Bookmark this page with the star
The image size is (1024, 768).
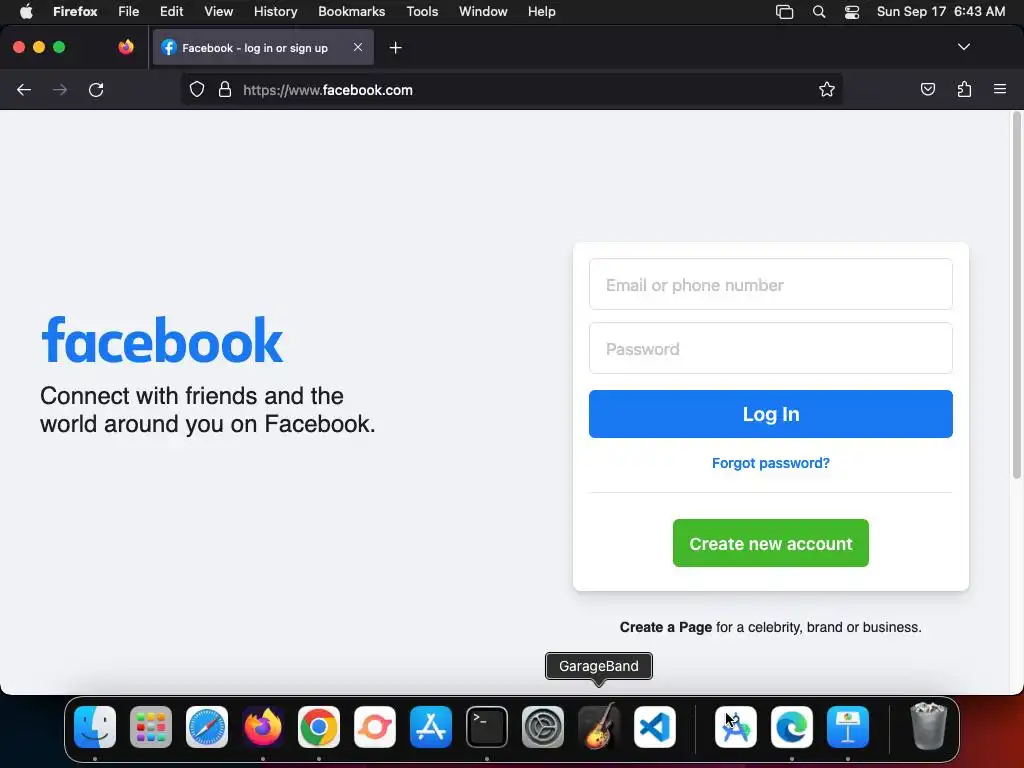pos(827,89)
